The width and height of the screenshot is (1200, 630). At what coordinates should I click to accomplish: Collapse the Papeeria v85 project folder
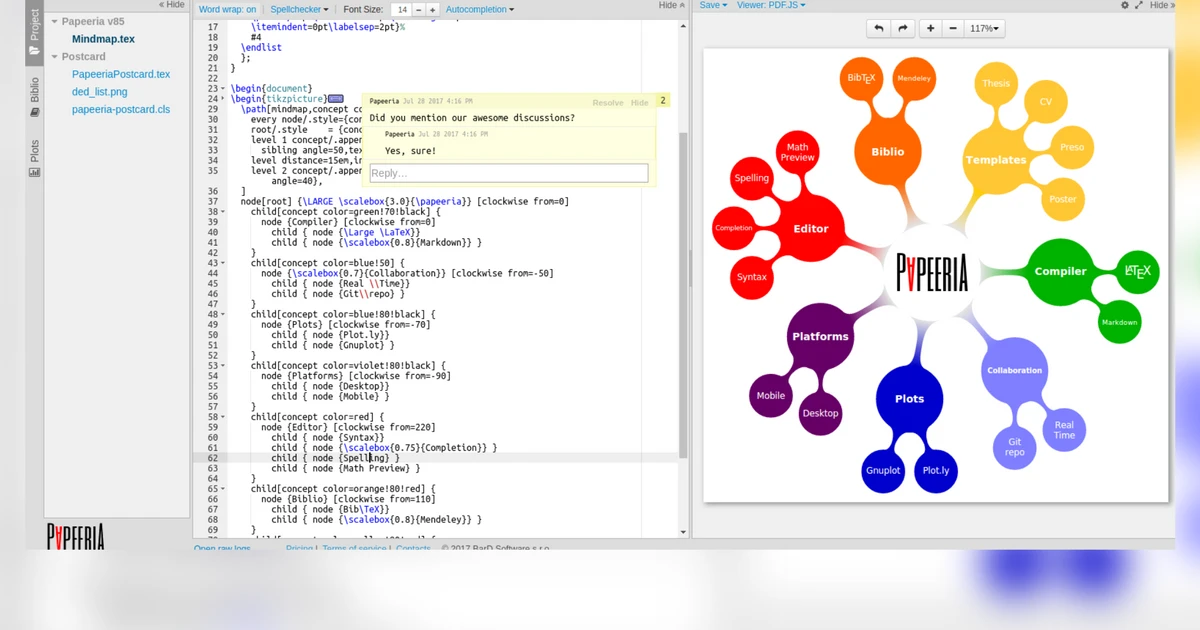tap(55, 22)
